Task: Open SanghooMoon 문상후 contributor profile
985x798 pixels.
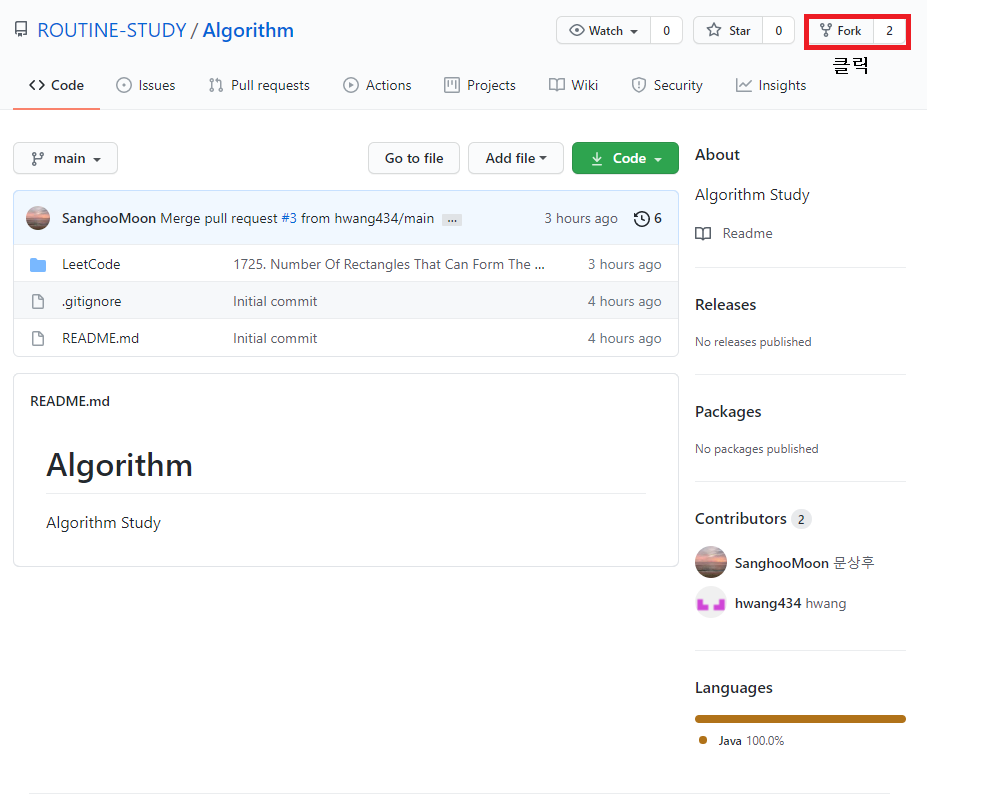Action: point(805,563)
